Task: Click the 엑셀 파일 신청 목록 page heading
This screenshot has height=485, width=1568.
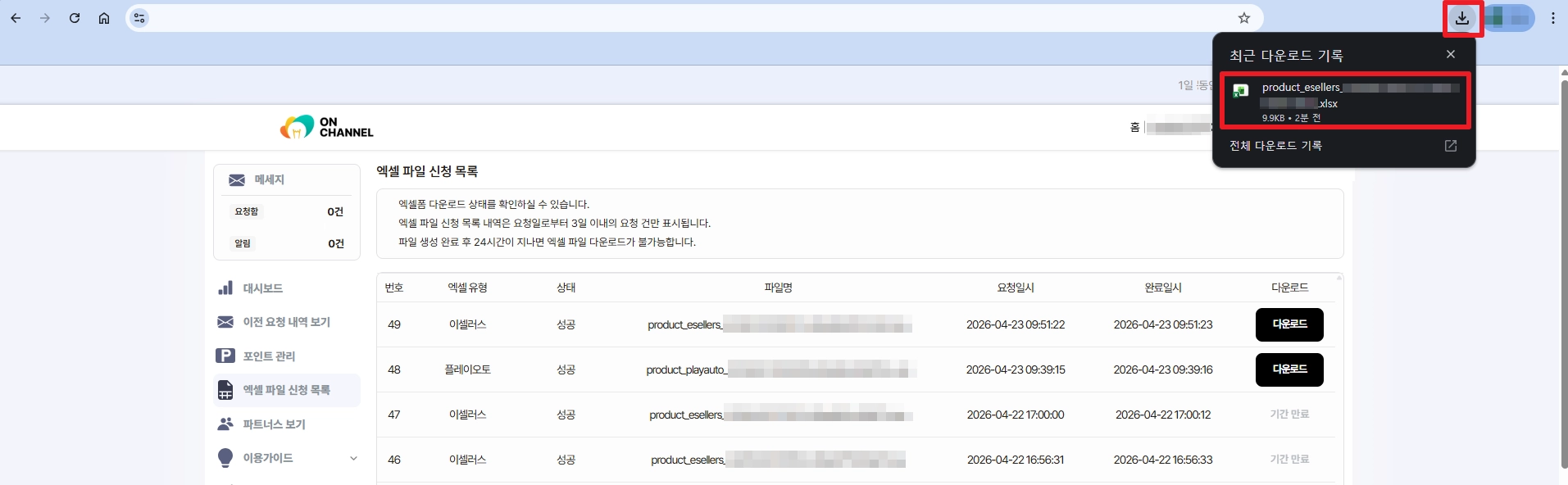Action: [x=427, y=171]
